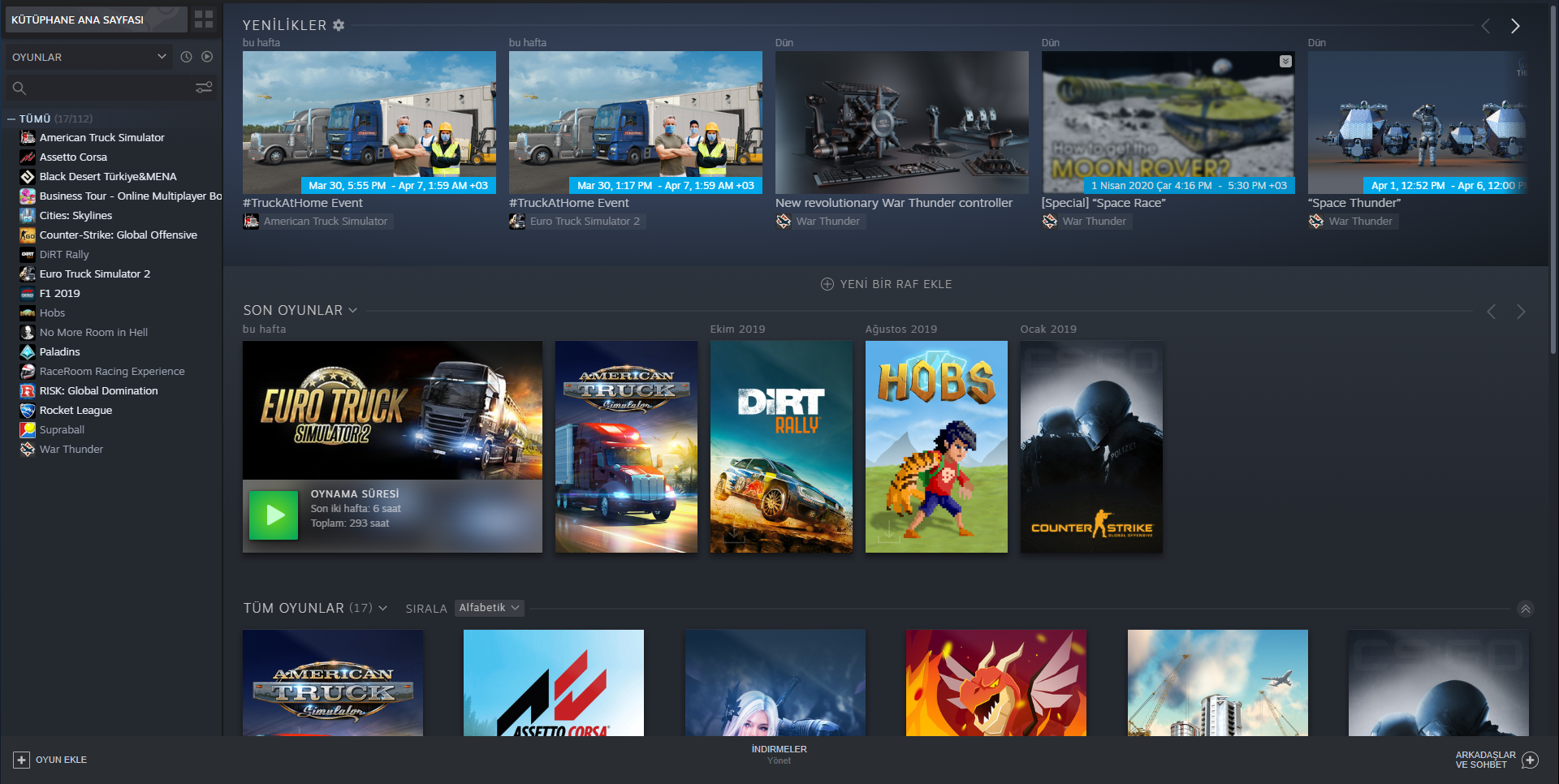Show next recent games arrow
The image size is (1559, 784).
pyautogui.click(x=1521, y=312)
